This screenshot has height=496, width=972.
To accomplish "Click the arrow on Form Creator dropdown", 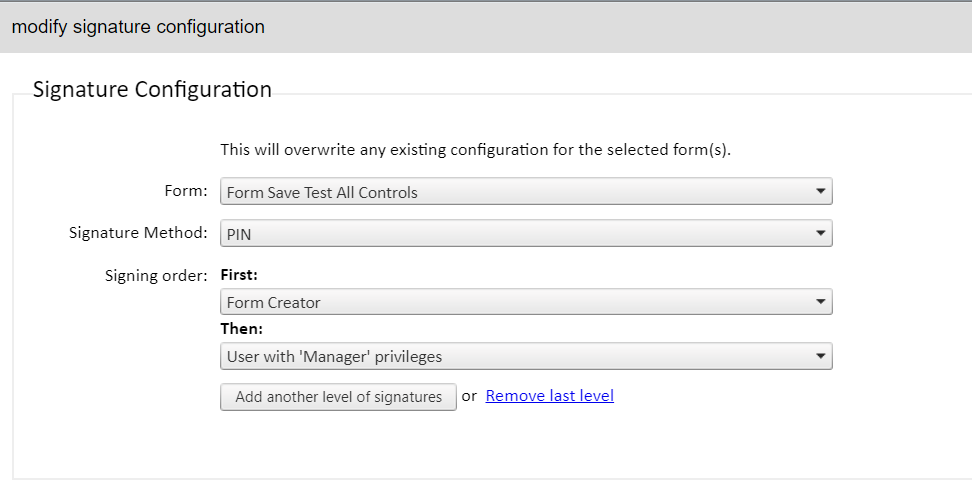I will click(x=820, y=301).
